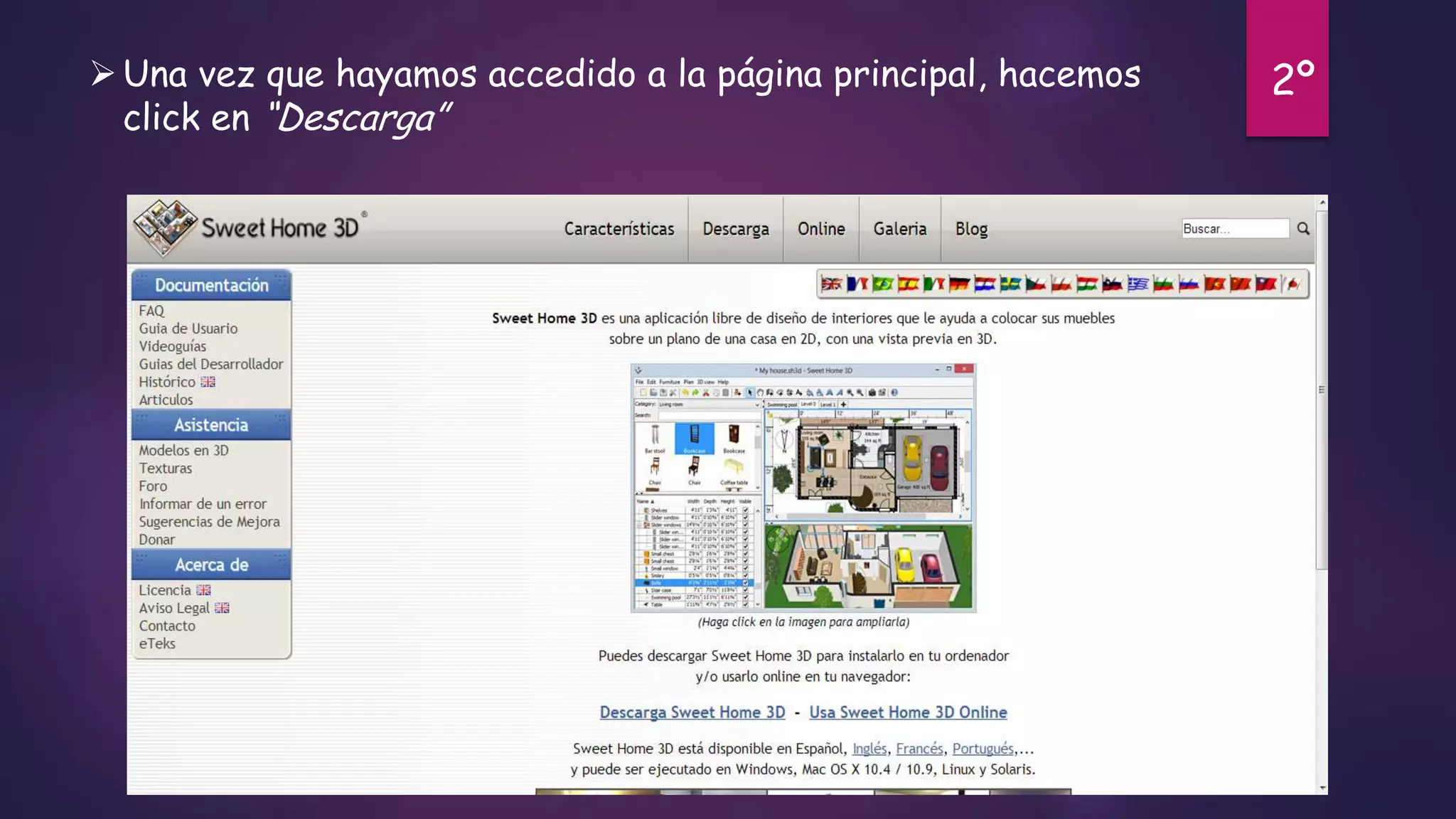Open the Portugués language link

[x=983, y=749]
